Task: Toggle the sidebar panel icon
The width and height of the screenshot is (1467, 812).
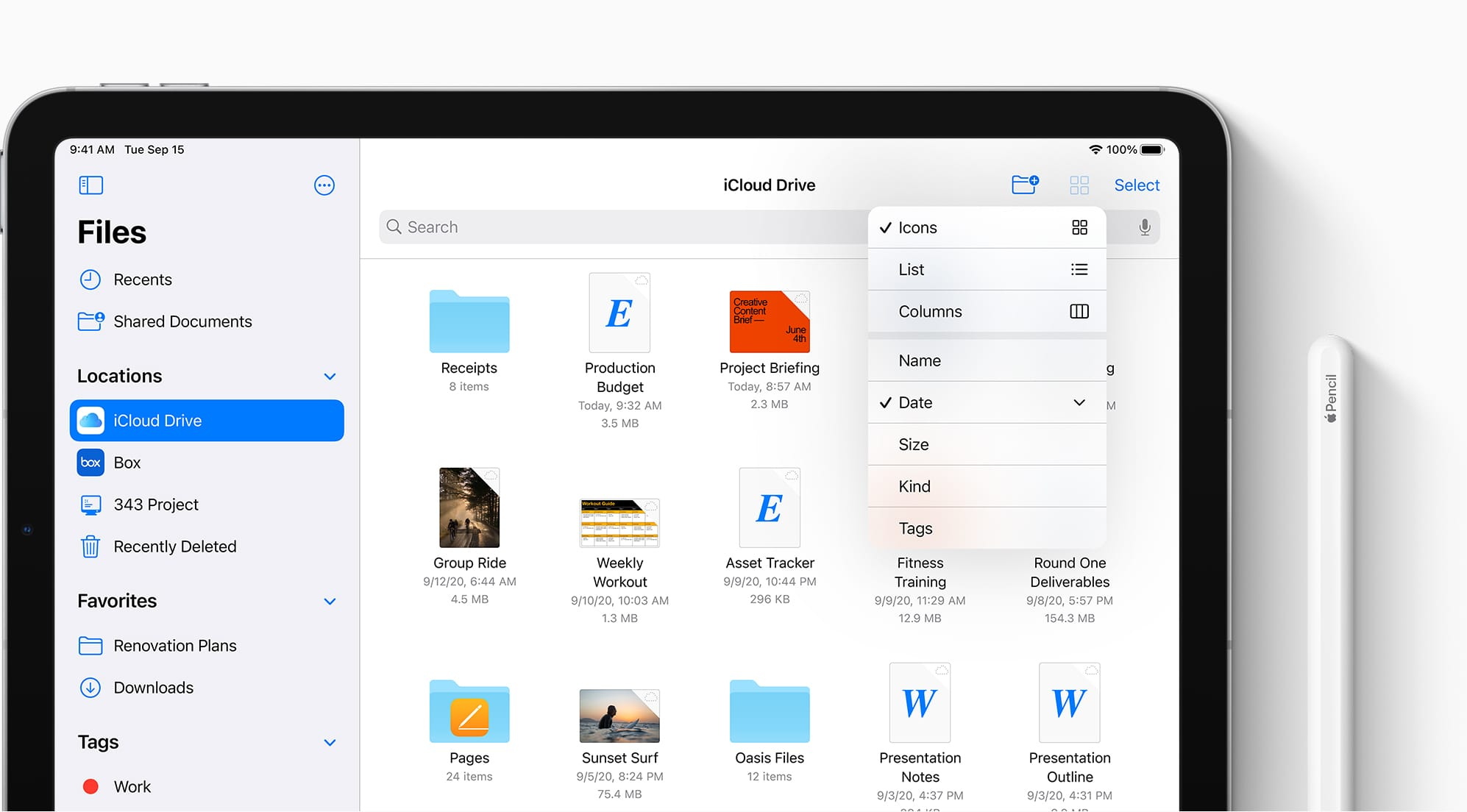Action: 90,185
